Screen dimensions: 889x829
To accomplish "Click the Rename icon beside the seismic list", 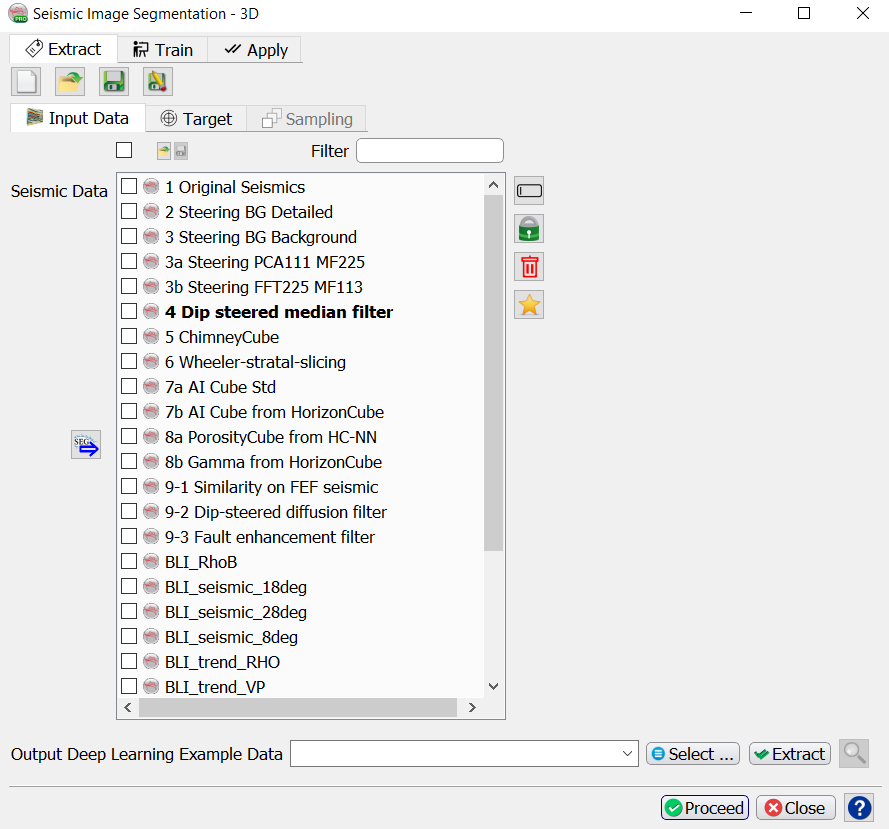I will coord(529,190).
